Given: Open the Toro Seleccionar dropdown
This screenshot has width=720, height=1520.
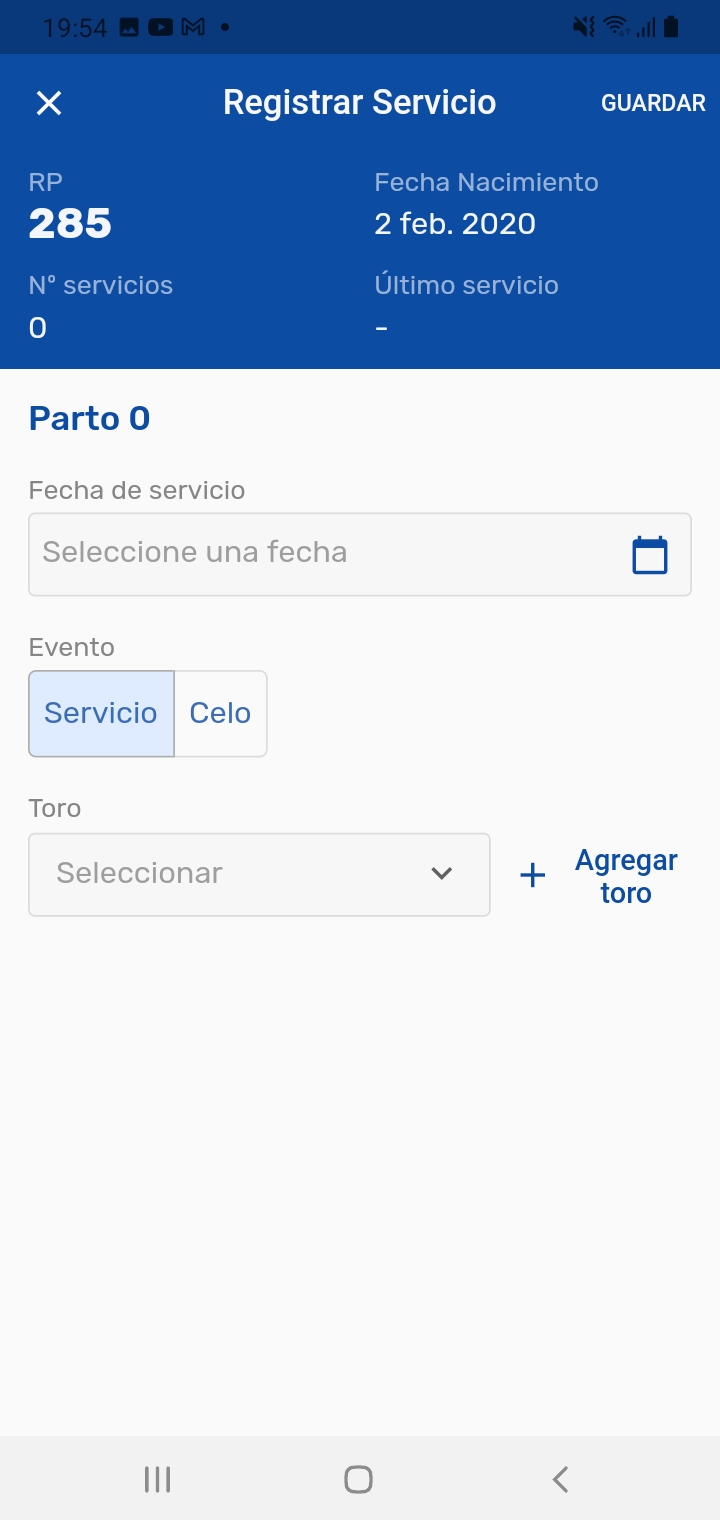Looking at the screenshot, I should coord(259,874).
